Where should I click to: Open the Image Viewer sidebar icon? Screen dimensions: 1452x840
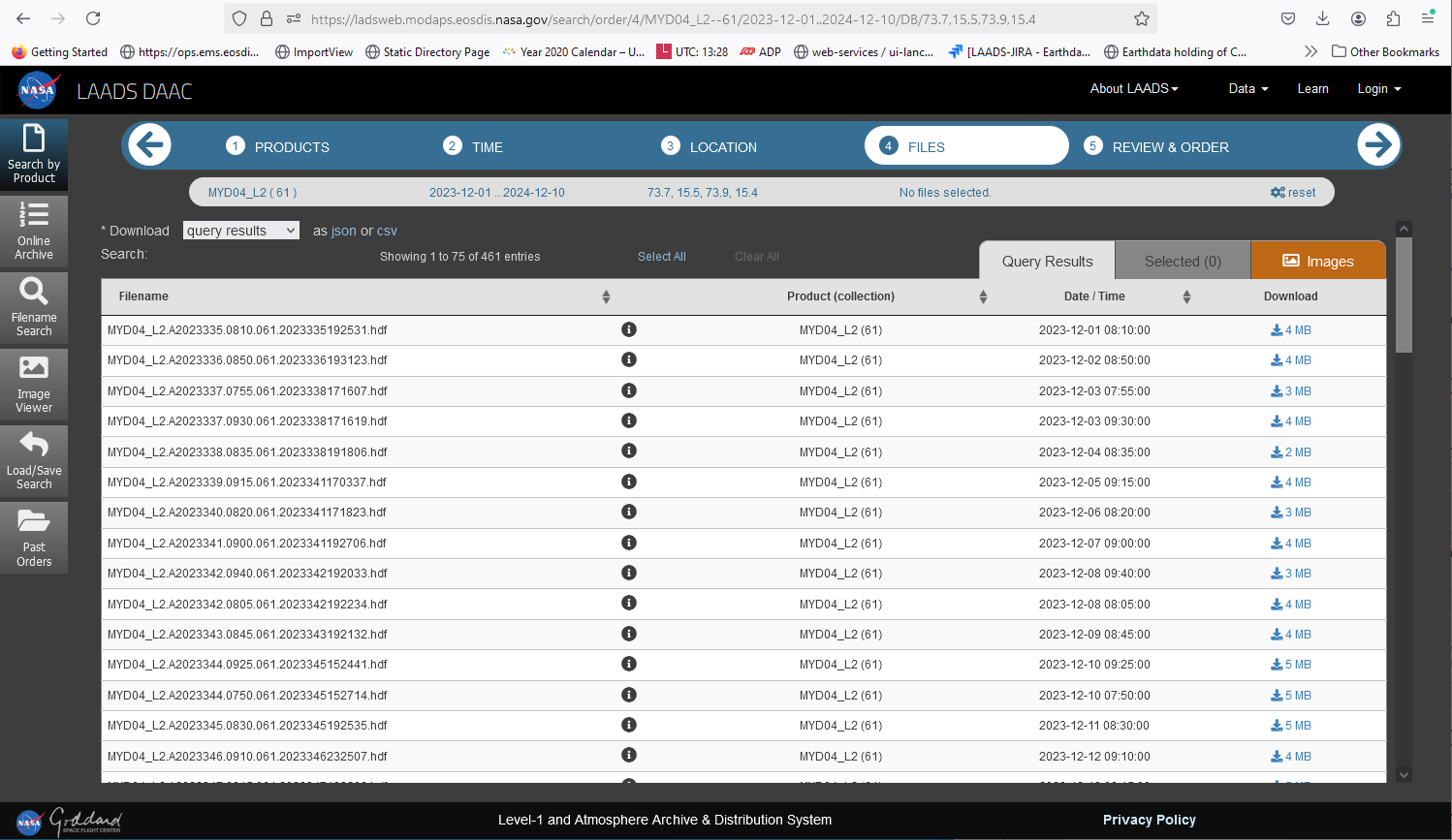(34, 384)
